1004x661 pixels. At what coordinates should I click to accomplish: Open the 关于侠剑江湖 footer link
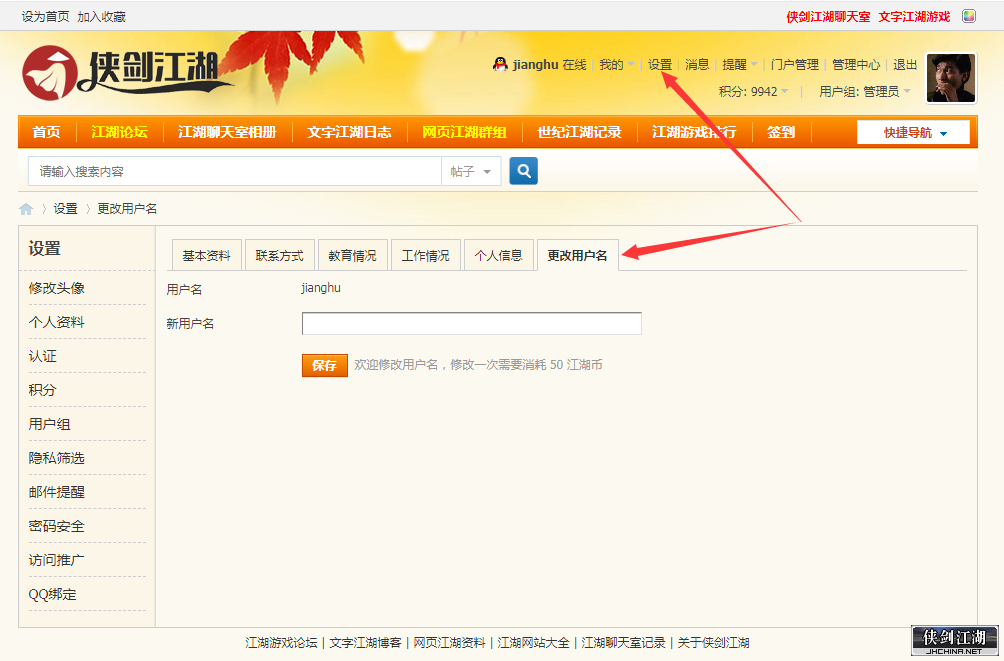[713, 642]
